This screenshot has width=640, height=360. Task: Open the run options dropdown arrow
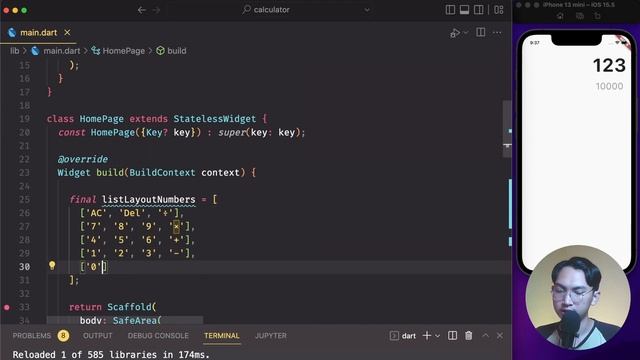point(466,33)
